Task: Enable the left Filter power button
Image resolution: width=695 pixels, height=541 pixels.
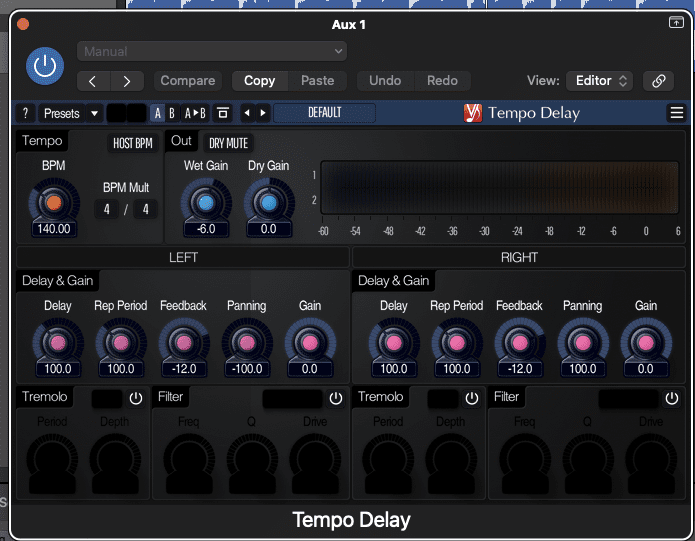Action: (336, 398)
